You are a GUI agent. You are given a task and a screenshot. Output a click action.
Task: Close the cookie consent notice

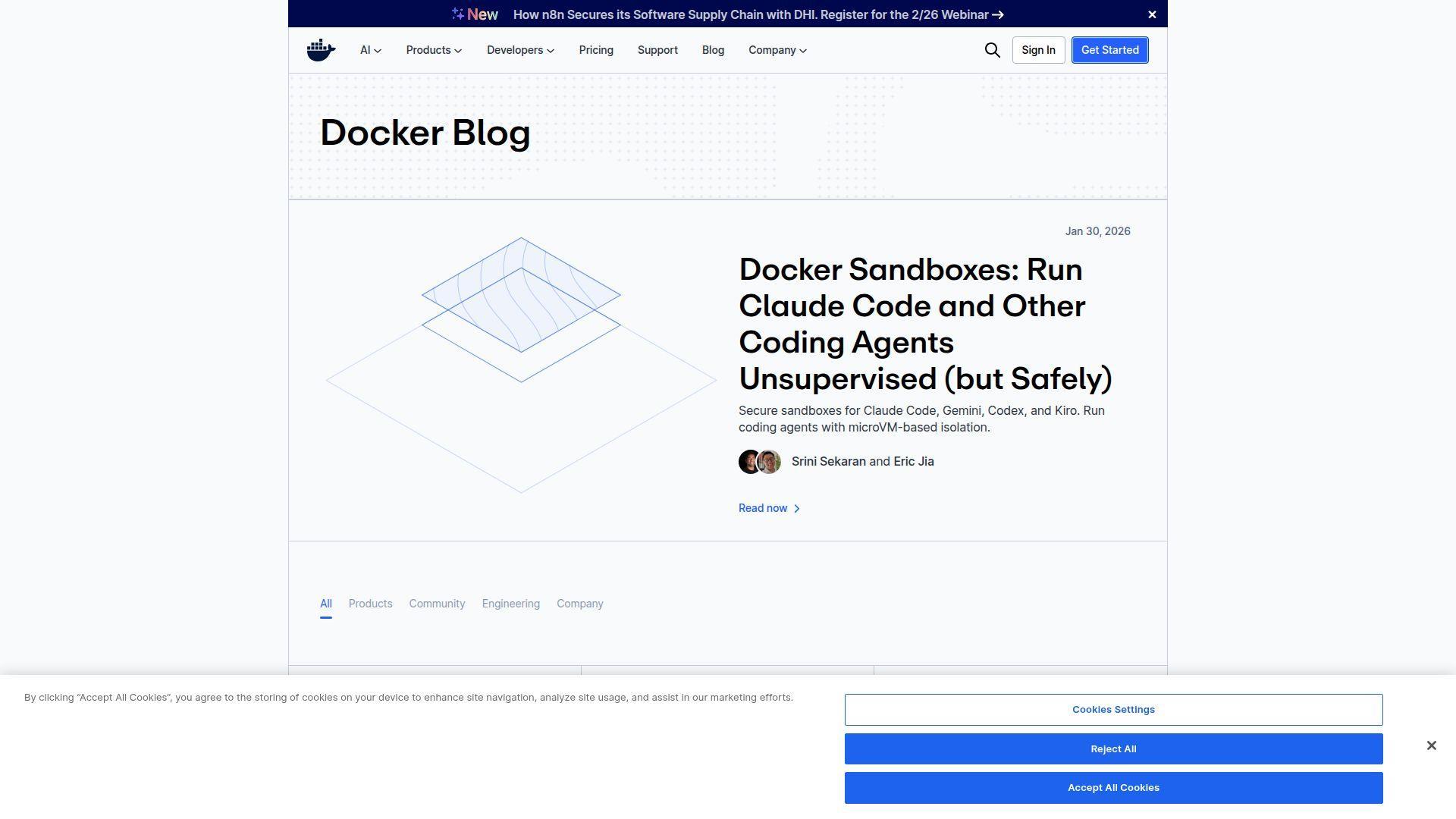(x=1432, y=745)
